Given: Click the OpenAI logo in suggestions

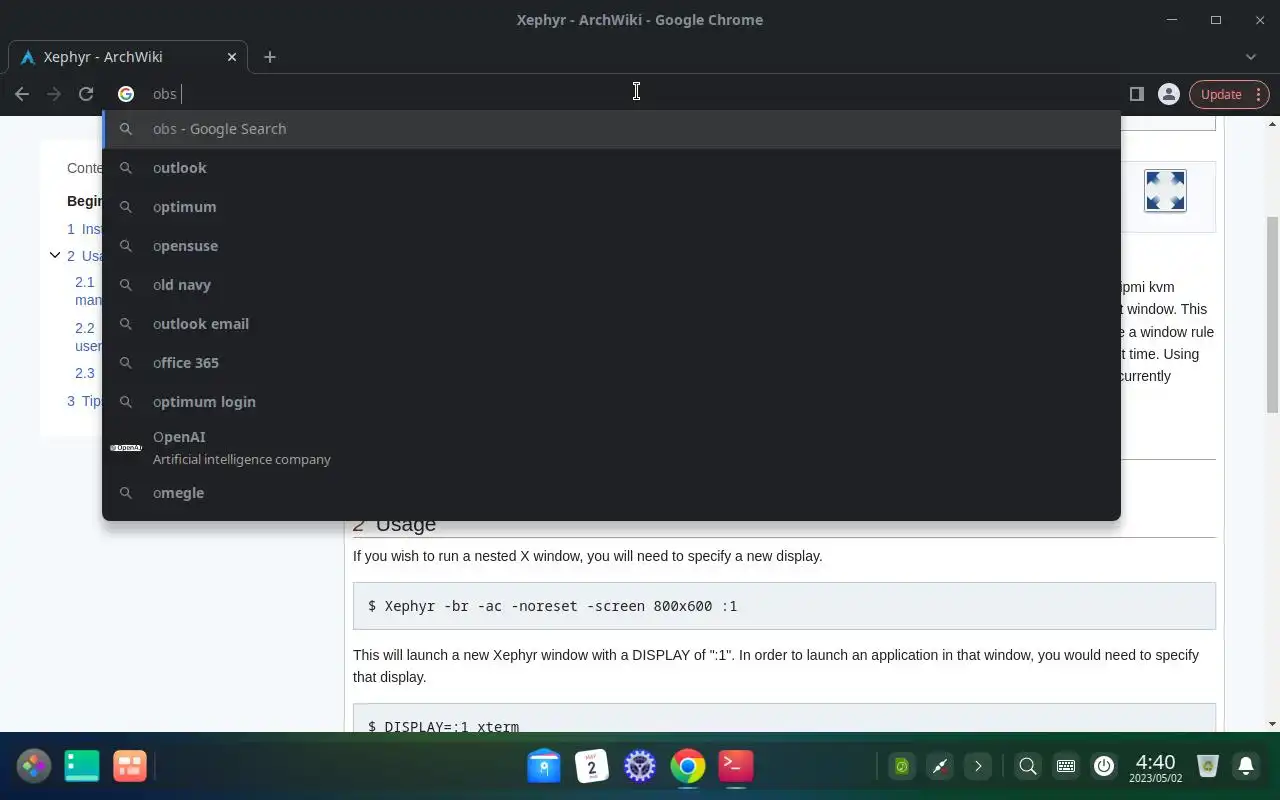Looking at the screenshot, I should tap(126, 447).
